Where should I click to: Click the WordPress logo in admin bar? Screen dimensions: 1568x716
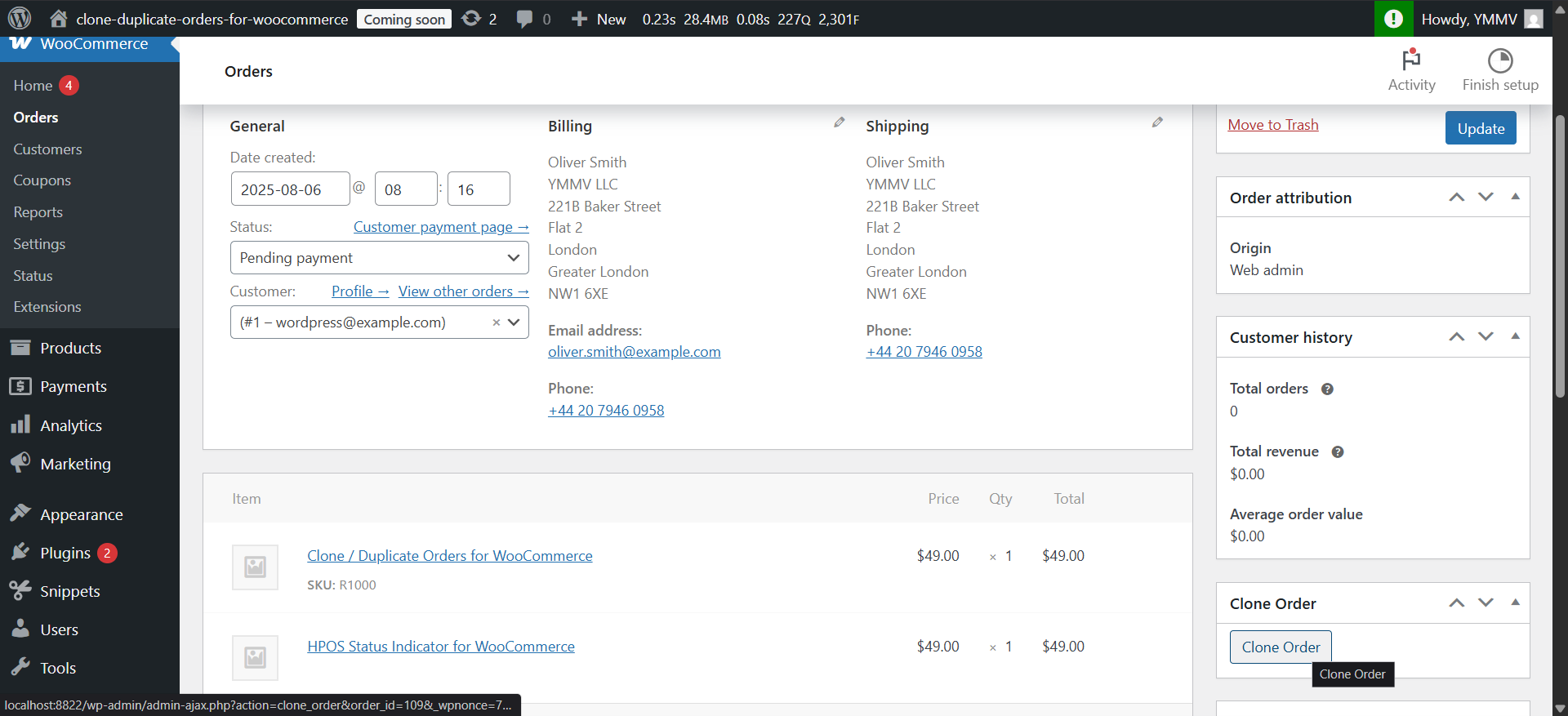[19, 18]
